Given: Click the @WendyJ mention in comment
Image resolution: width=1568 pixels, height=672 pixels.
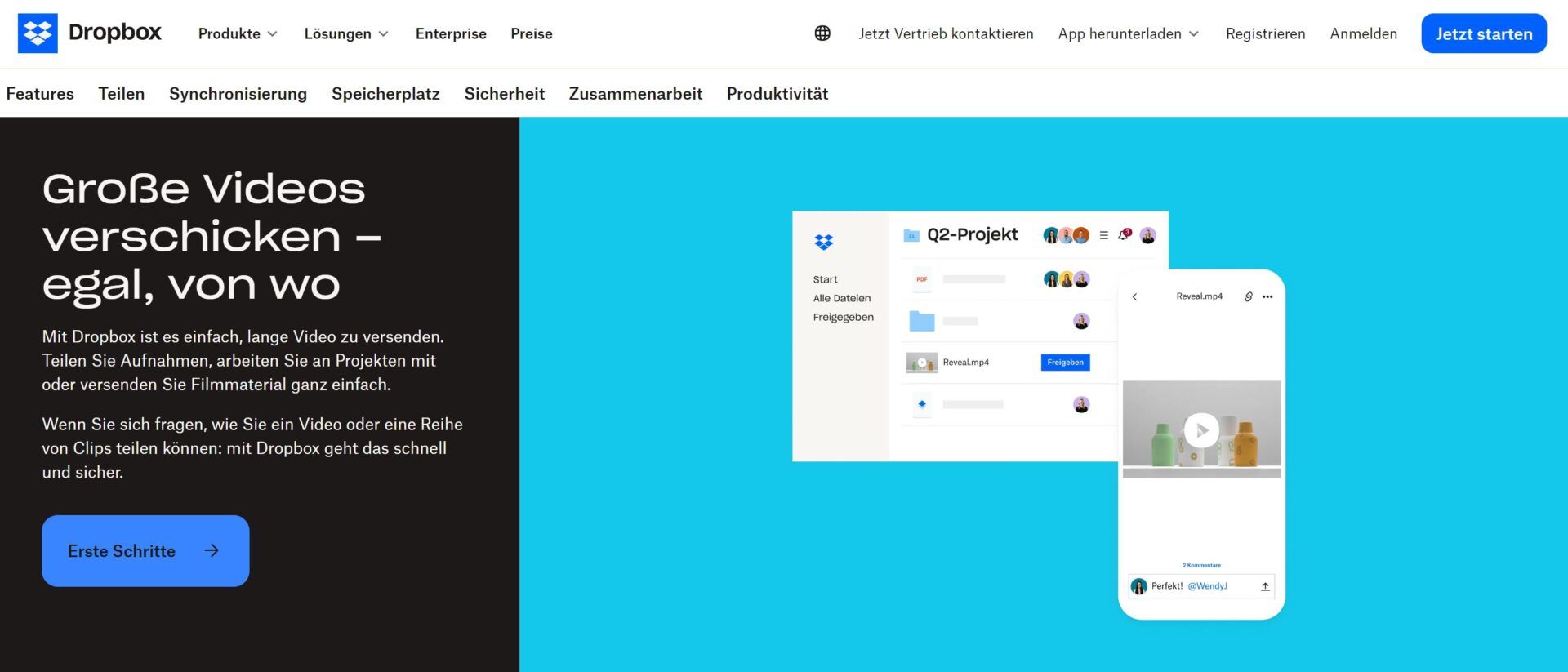Looking at the screenshot, I should (1207, 586).
